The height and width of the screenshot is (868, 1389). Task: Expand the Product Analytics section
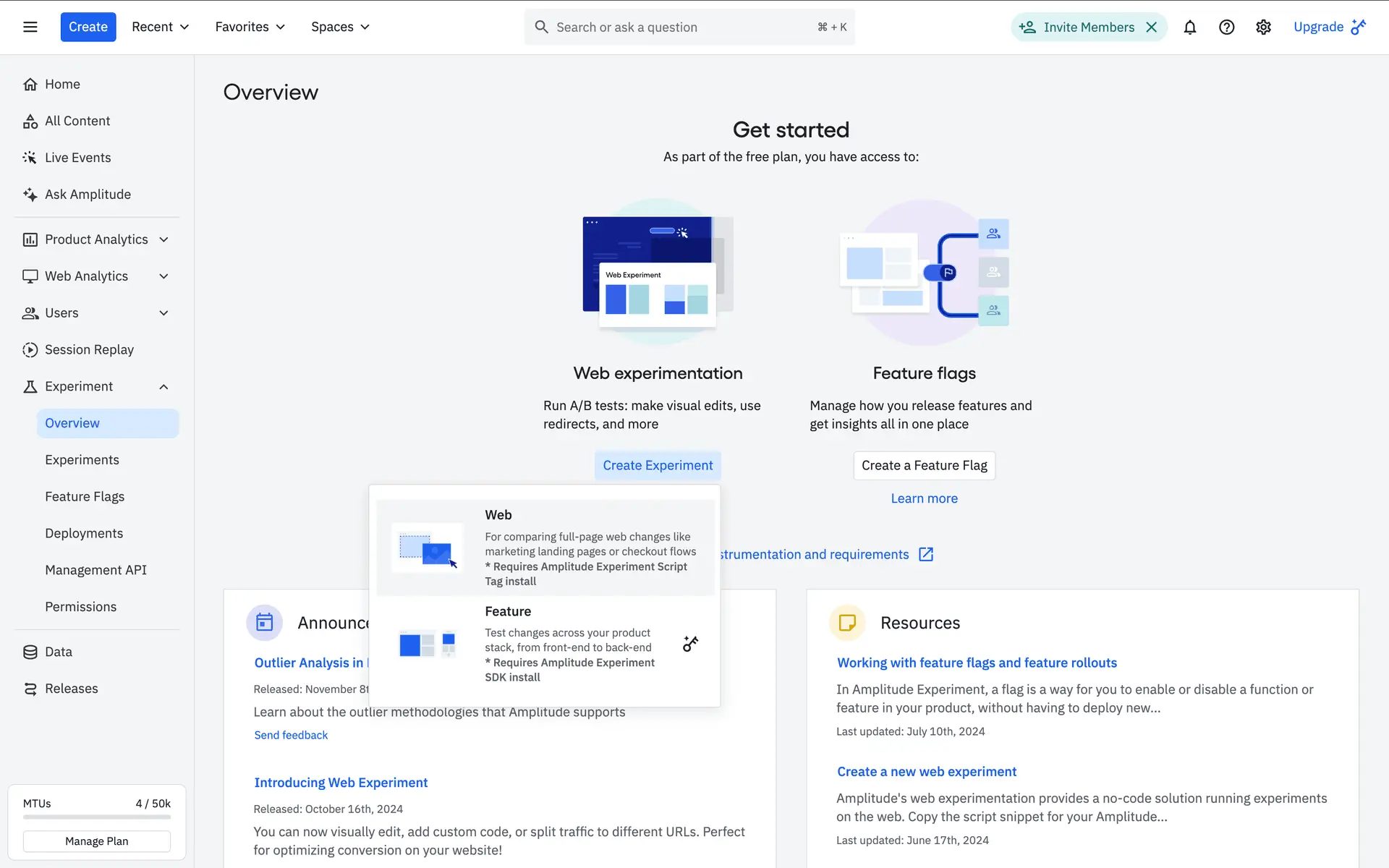[x=163, y=239]
